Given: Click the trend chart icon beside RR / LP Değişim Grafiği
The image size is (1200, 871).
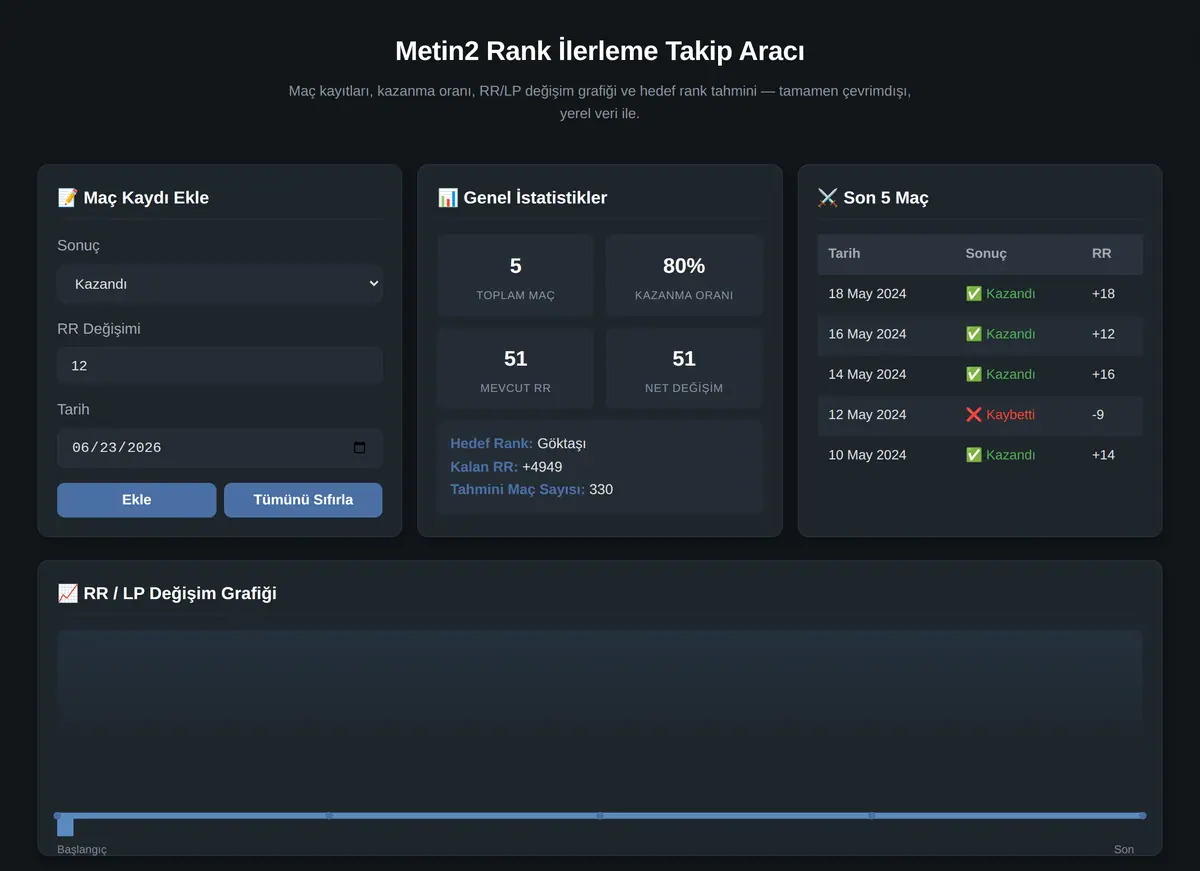Looking at the screenshot, I should pyautogui.click(x=67, y=593).
